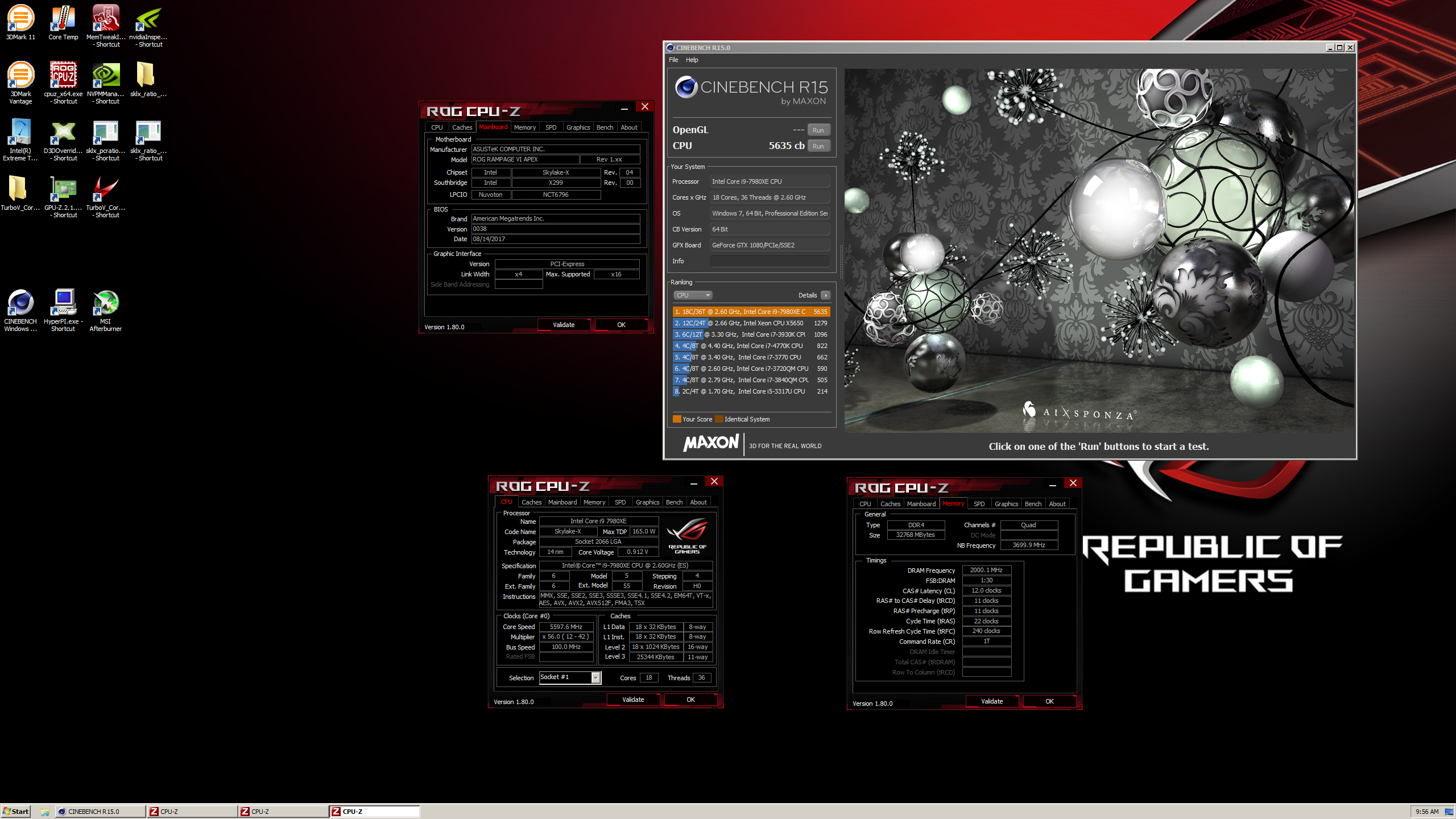Screen dimensions: 1456x819
Task: Open the 3DMark 11 desktop icon
Action: pyautogui.click(x=20, y=23)
